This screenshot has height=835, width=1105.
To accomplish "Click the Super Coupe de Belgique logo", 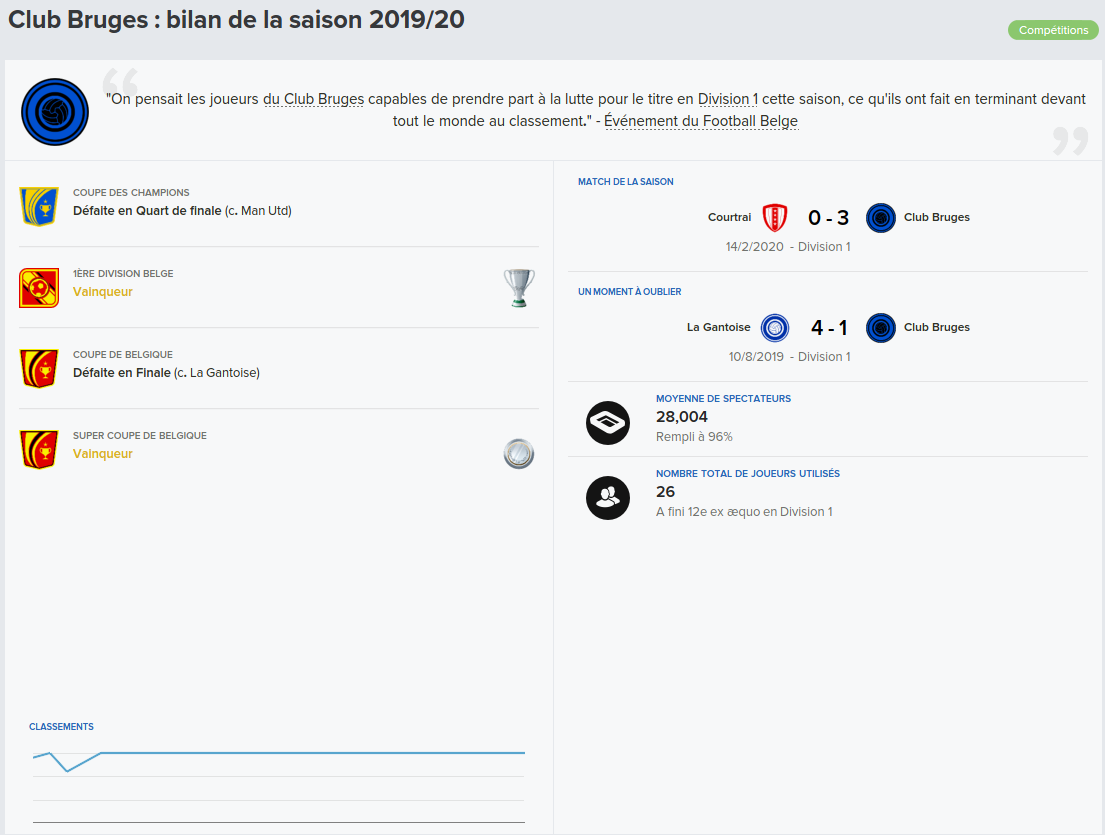I will click(x=39, y=450).
